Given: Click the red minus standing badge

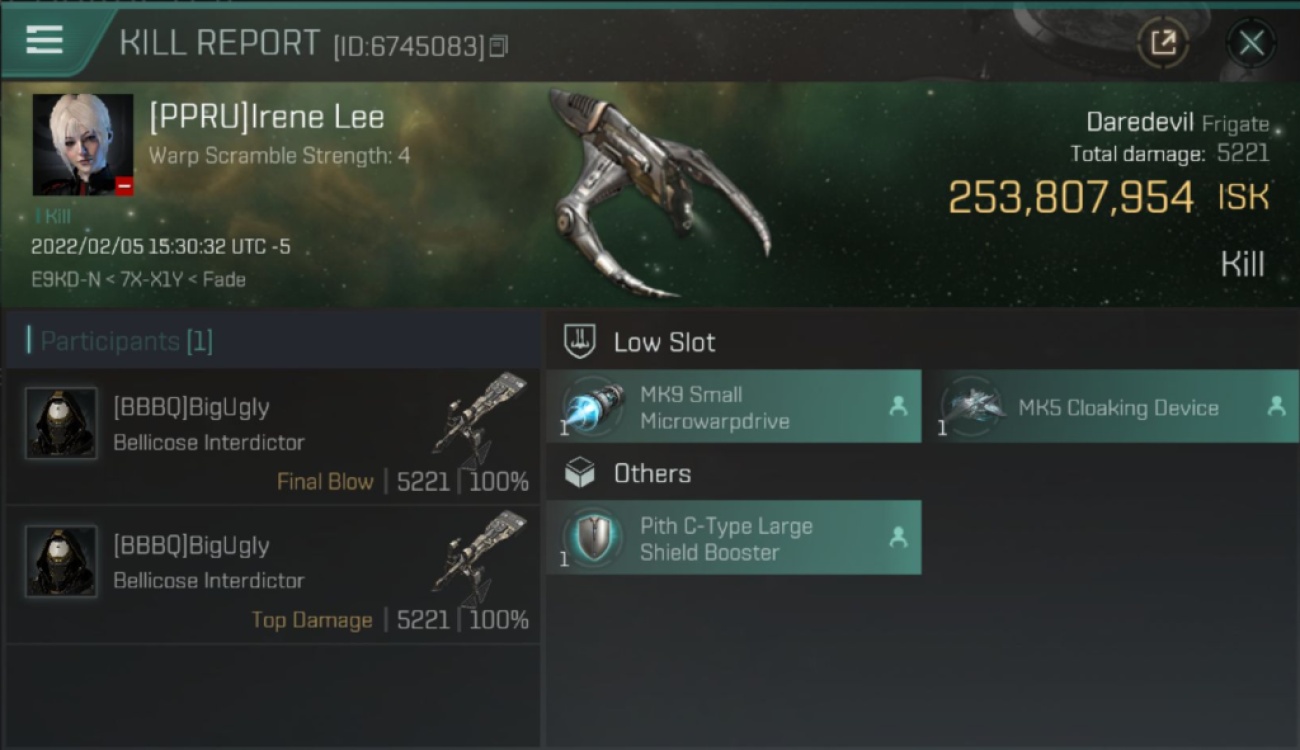Looking at the screenshot, I should pos(124,186).
